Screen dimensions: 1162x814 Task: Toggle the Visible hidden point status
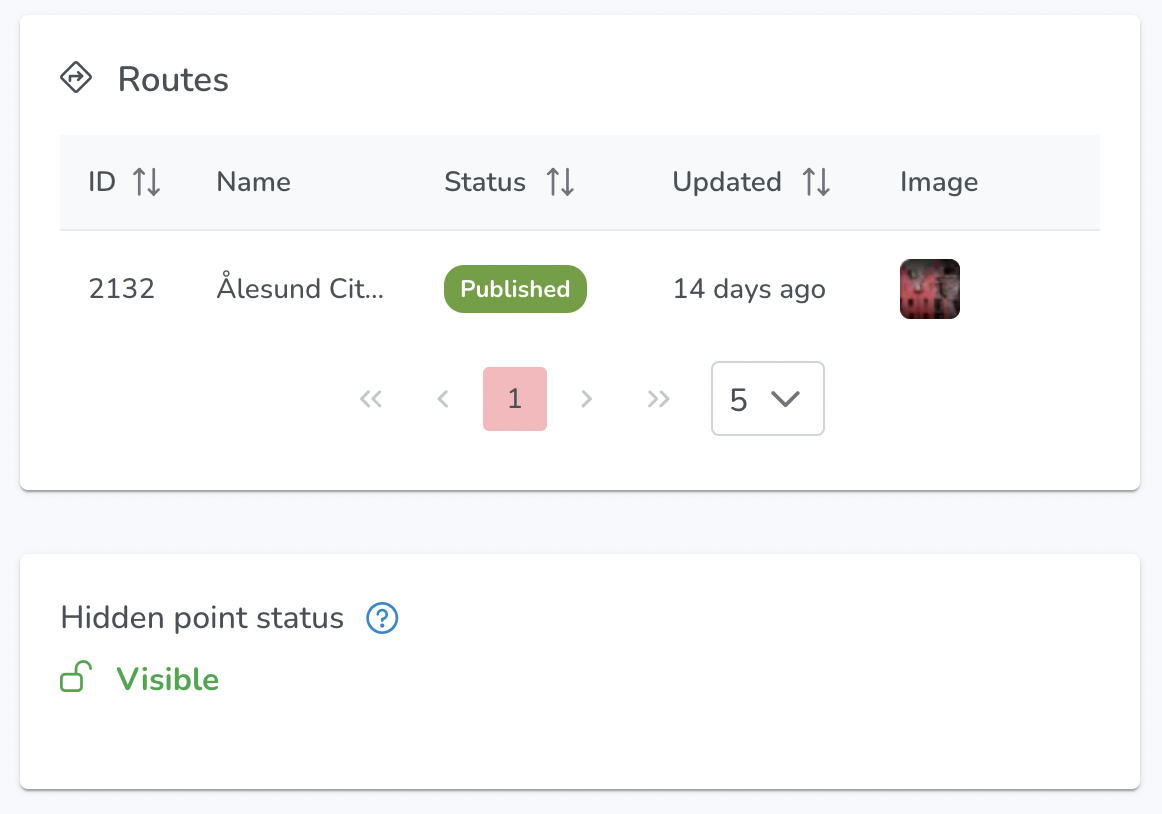pos(167,679)
